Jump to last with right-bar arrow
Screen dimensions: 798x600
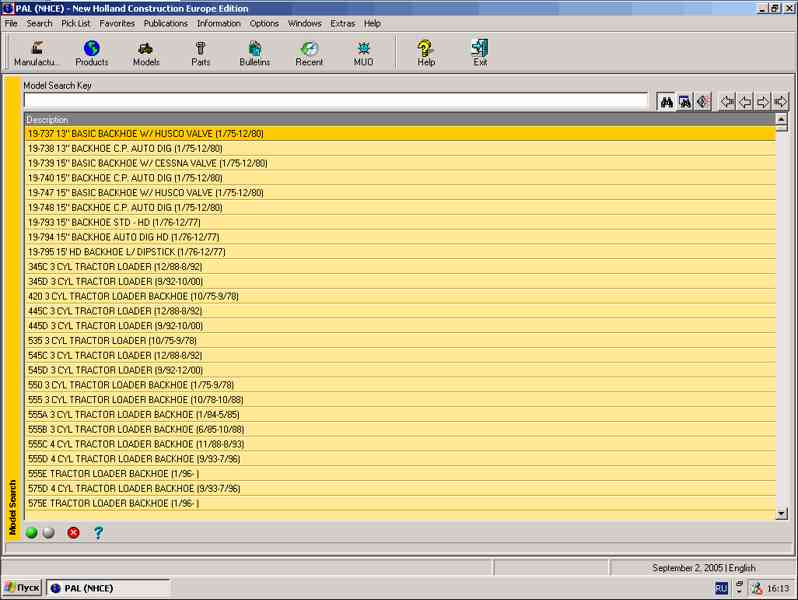(780, 102)
